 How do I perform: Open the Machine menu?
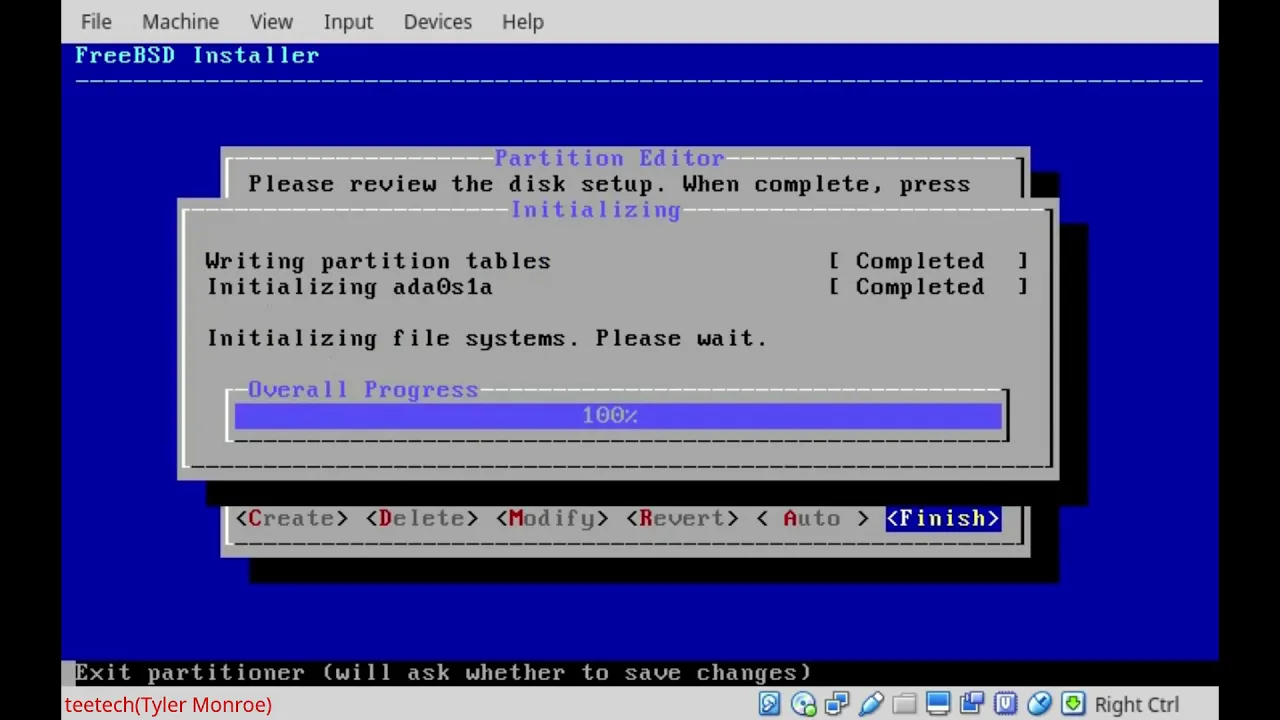[x=180, y=21]
